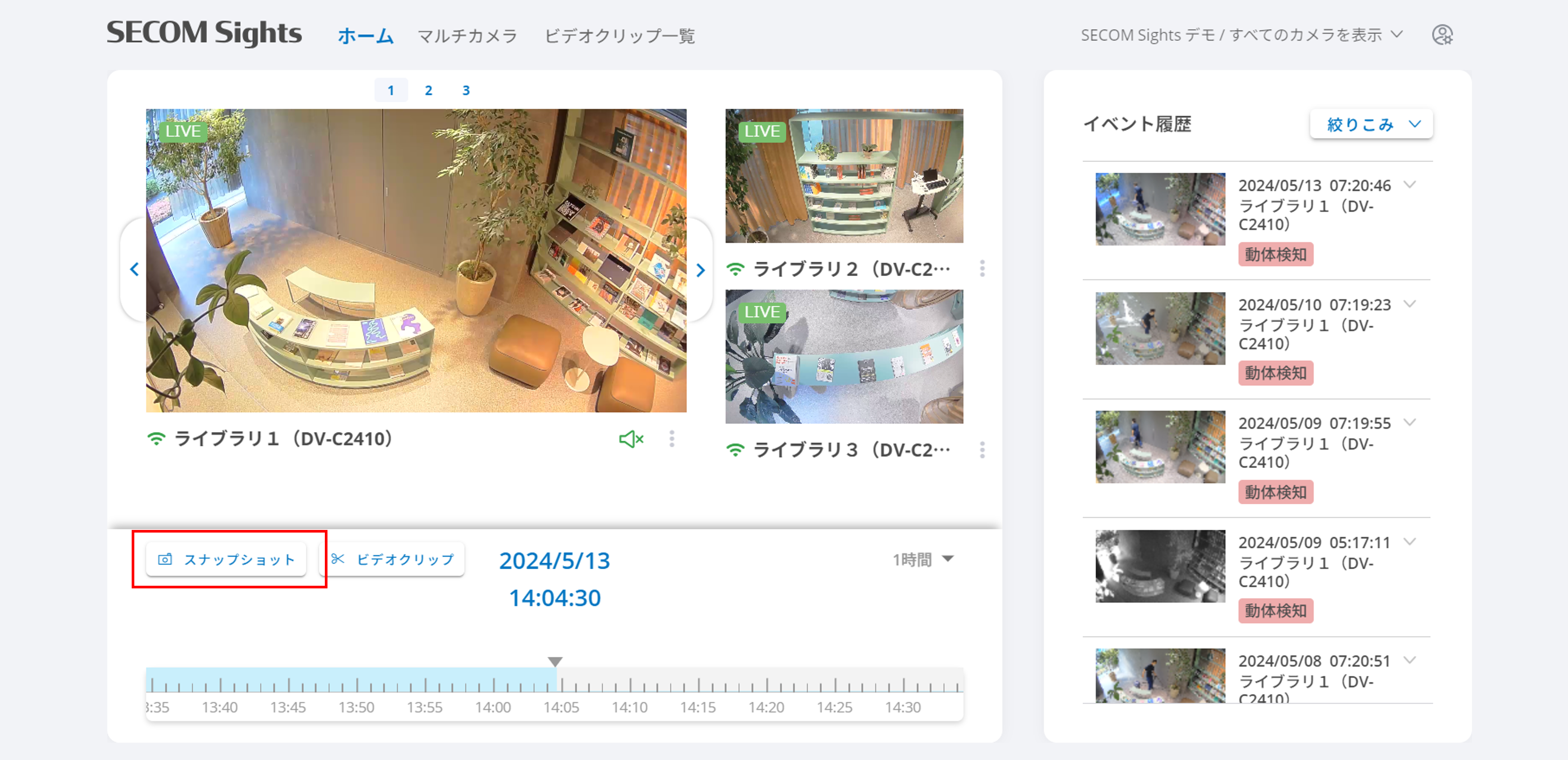Click 動体検知 tag on 2024/05/10 event
1568x760 pixels.
point(1276,373)
